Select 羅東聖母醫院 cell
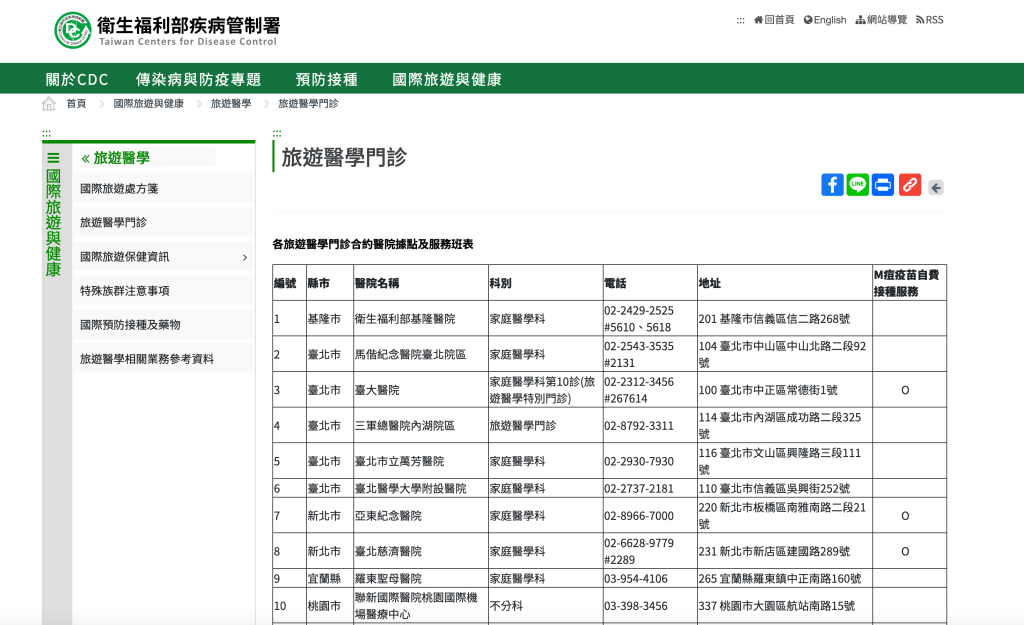 point(421,579)
